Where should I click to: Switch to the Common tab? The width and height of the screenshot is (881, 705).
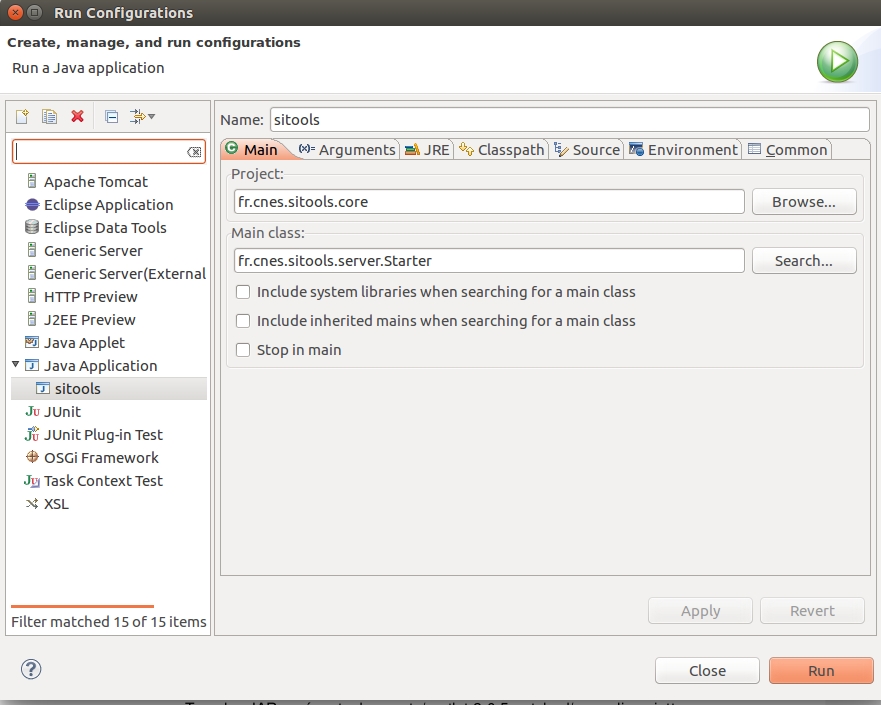(787, 150)
